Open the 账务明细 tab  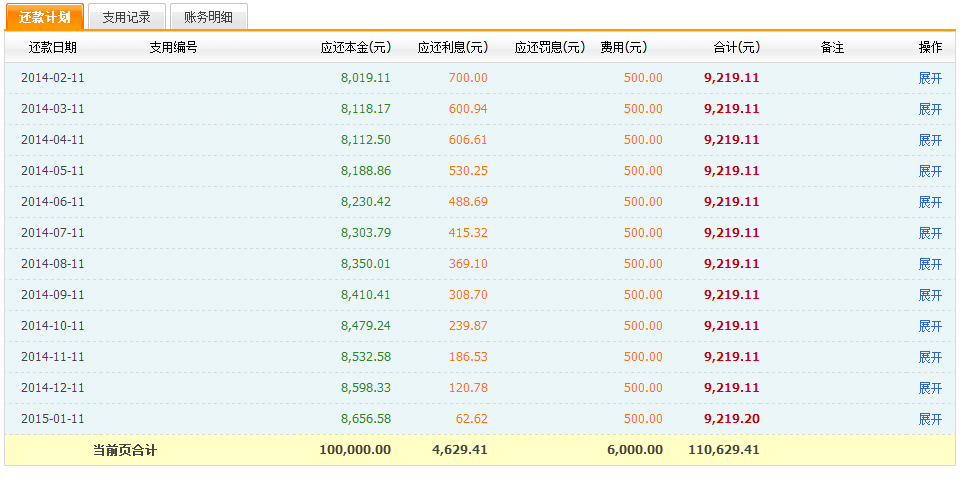(209, 17)
